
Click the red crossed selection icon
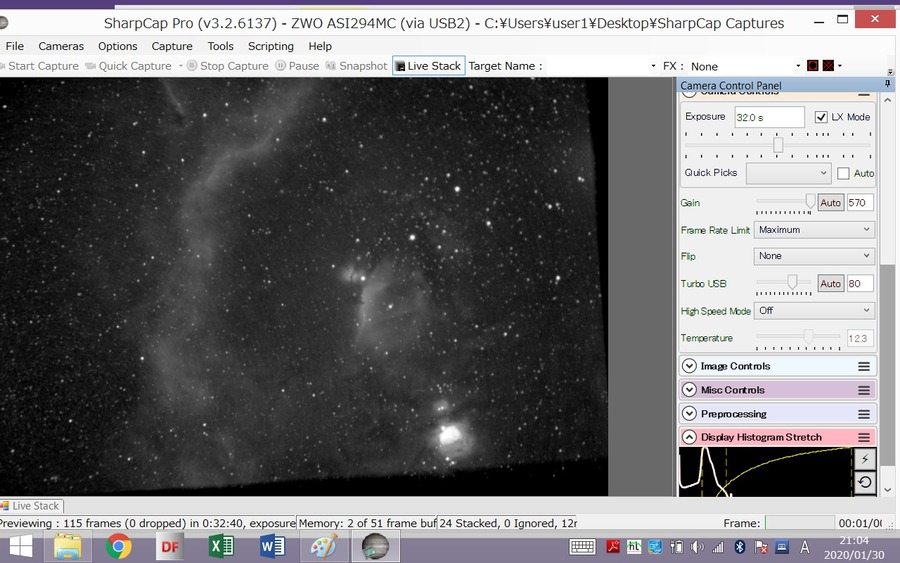[828, 65]
